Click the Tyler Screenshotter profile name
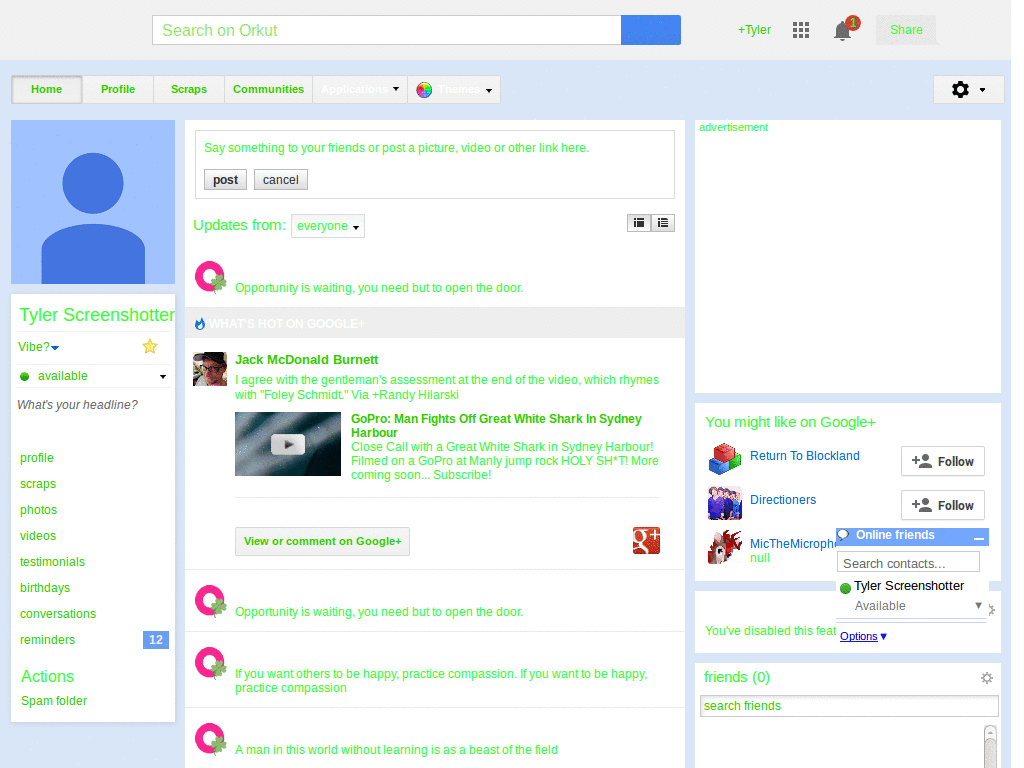 97,315
